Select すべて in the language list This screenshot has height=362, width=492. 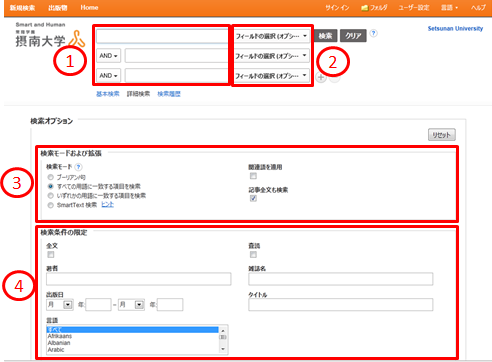(132, 330)
